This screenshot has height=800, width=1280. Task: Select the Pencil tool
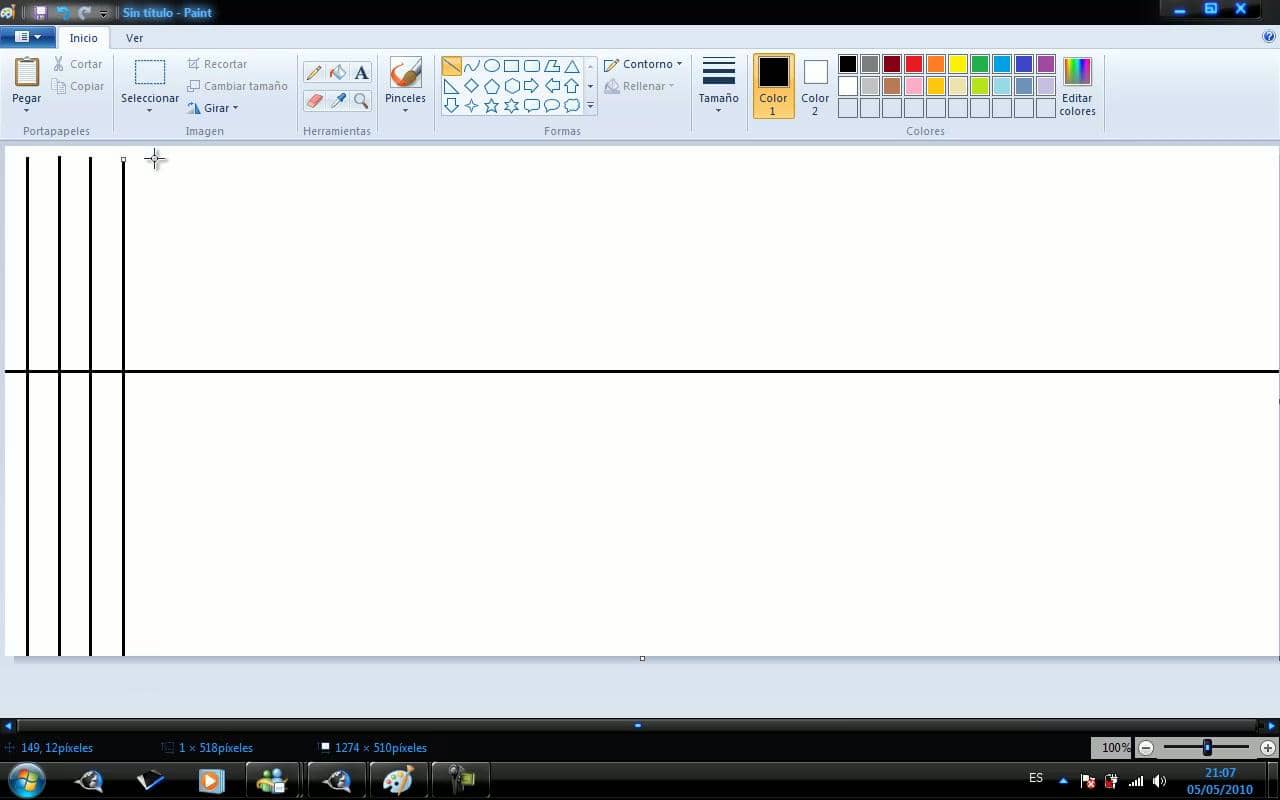click(x=314, y=72)
